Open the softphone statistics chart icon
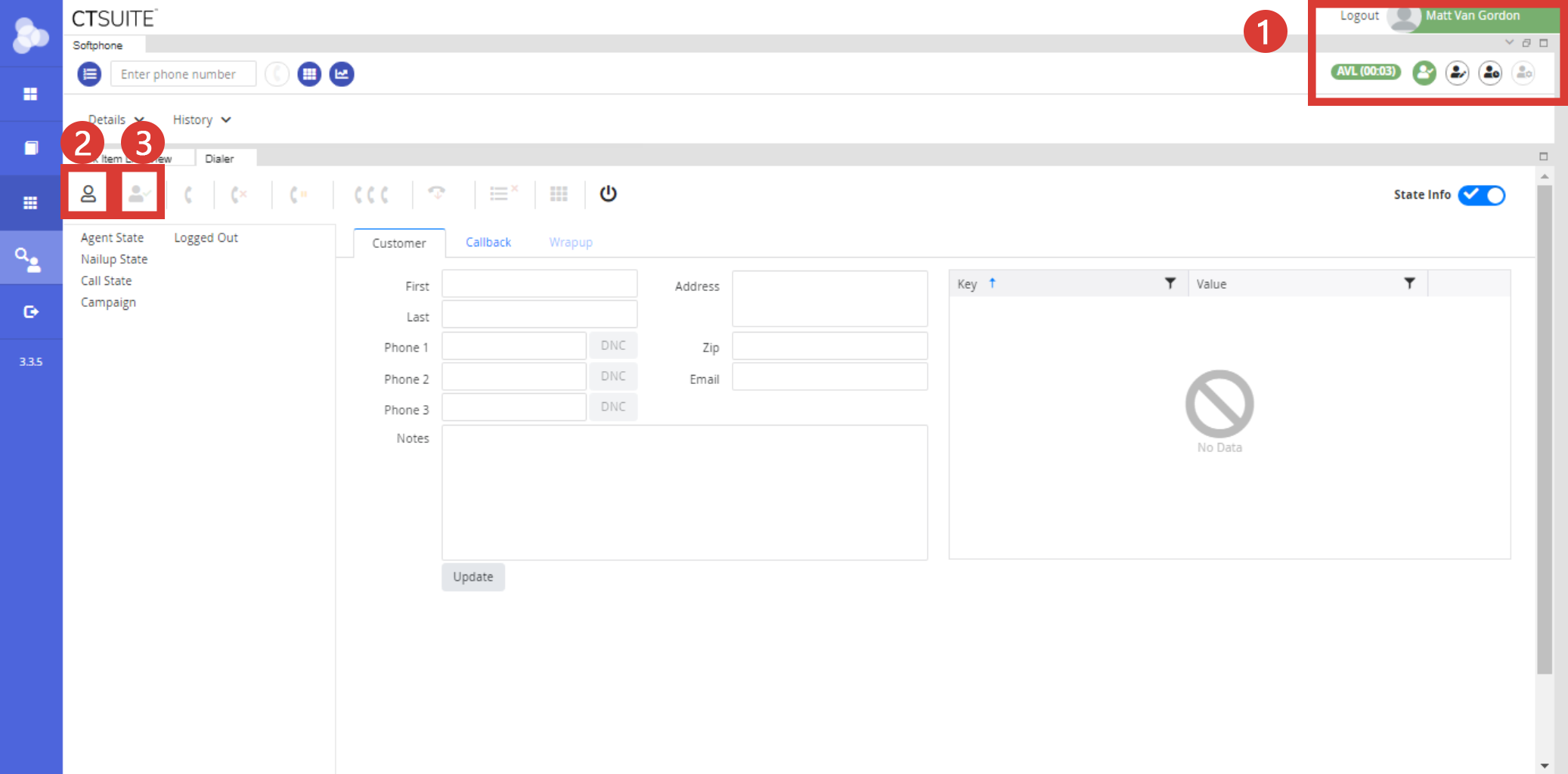This screenshot has width=1568, height=774. (342, 74)
